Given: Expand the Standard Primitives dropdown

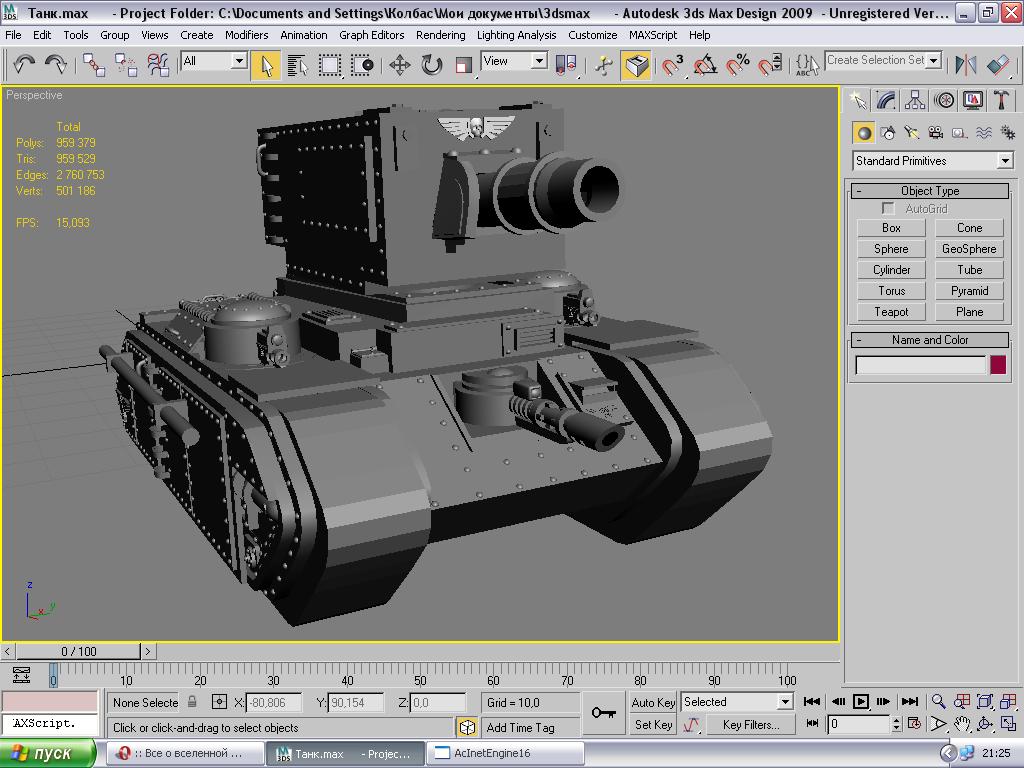Looking at the screenshot, I should [933, 161].
